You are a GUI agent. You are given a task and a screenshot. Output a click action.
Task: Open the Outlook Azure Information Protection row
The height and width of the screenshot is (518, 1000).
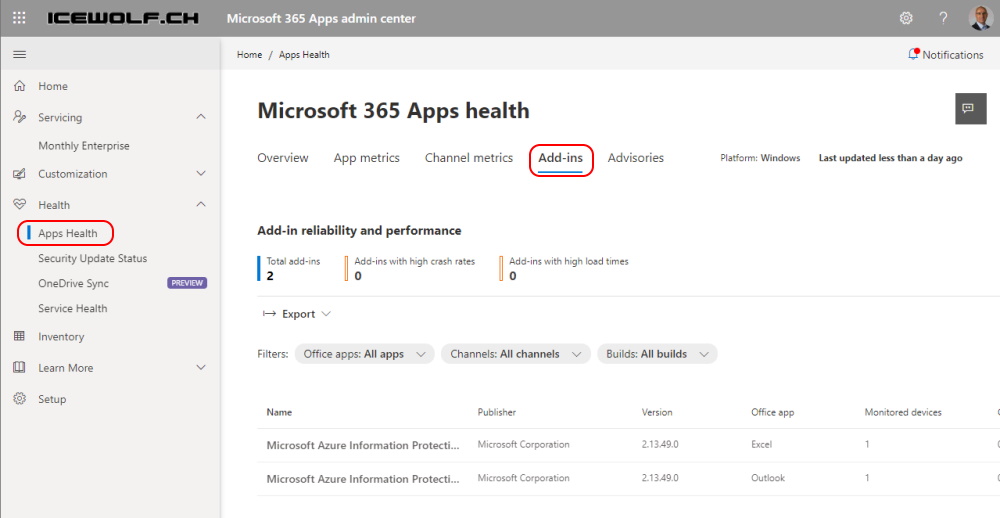tap(628, 478)
